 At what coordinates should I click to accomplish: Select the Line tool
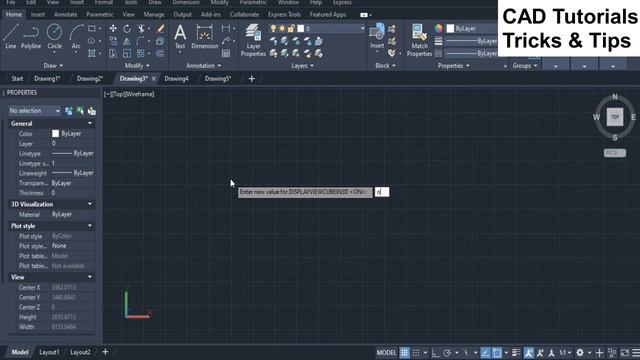point(11,36)
